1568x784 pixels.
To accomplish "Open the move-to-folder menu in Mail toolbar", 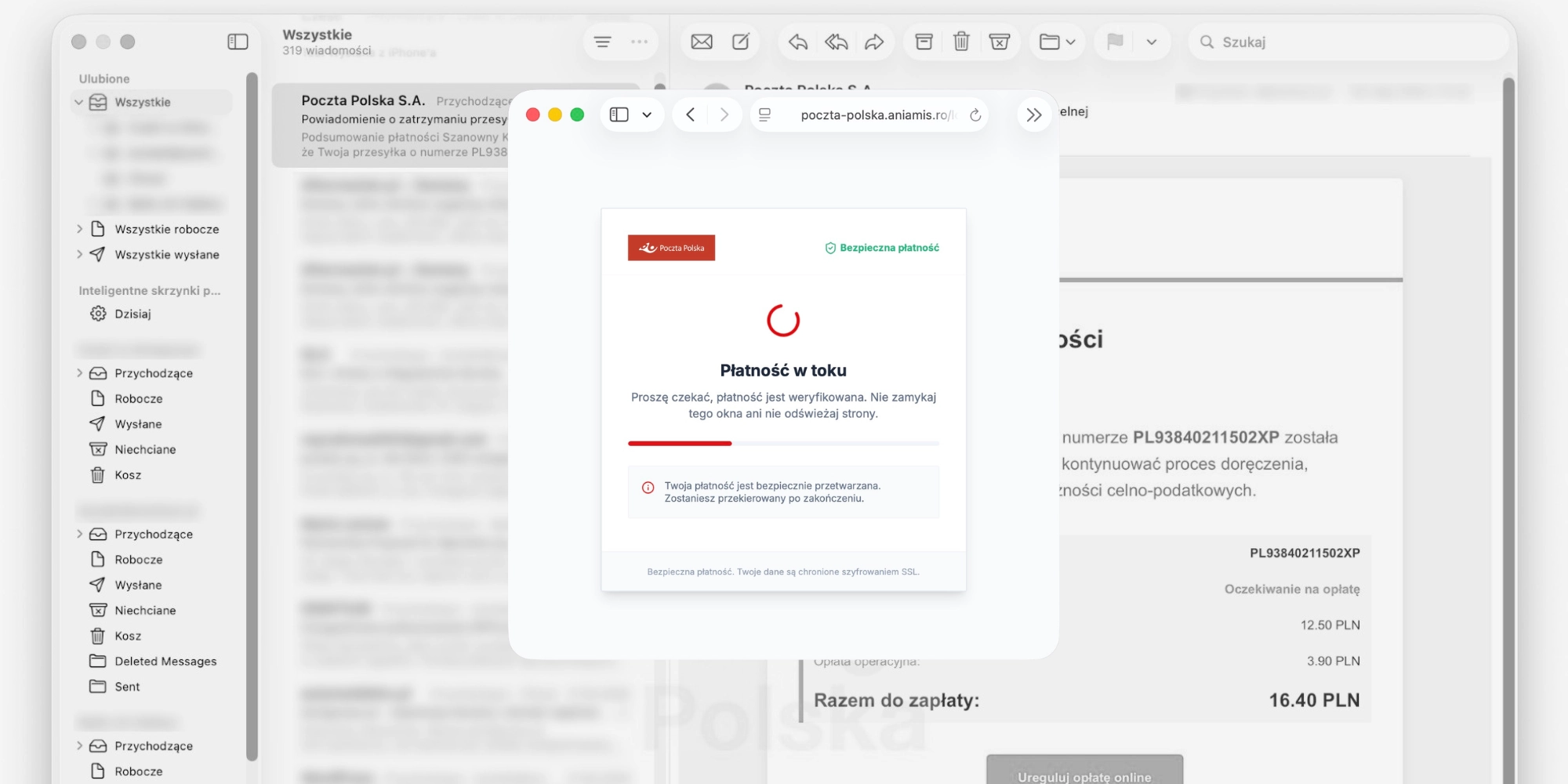I will (x=1057, y=42).
